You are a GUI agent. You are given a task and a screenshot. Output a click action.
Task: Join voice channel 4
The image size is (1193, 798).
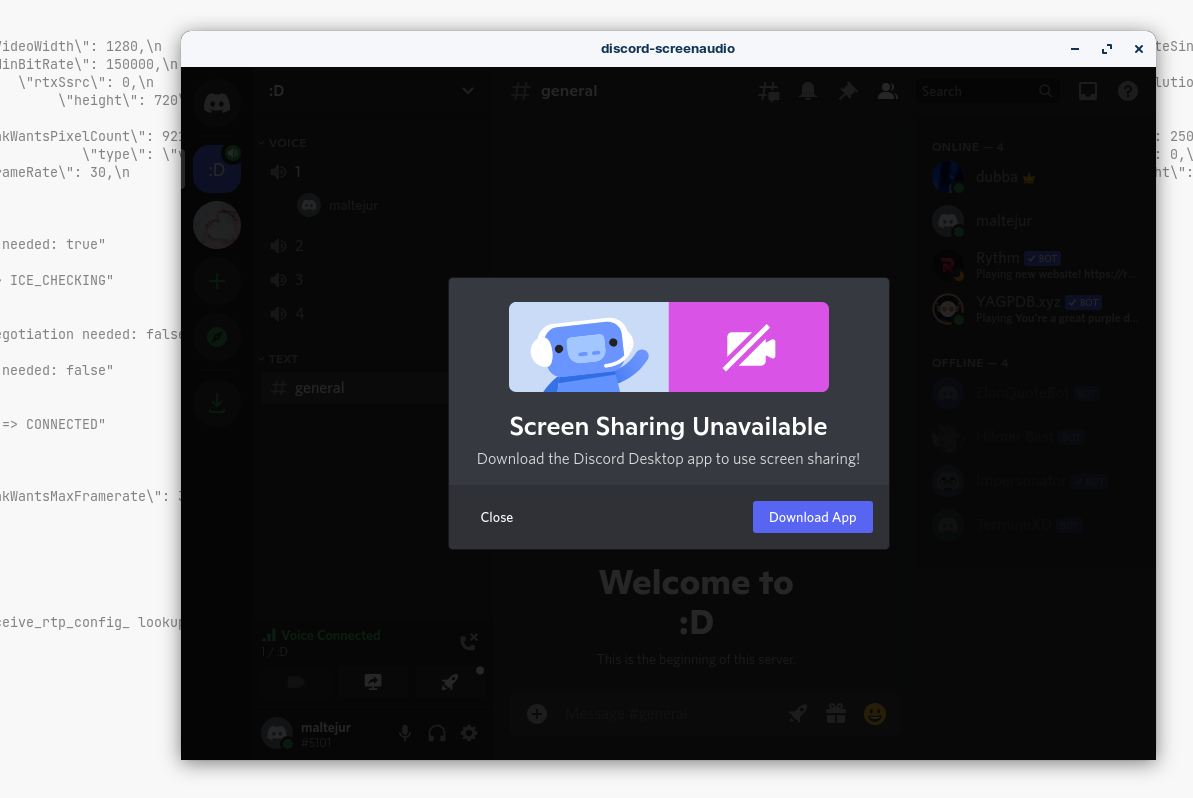click(373, 313)
